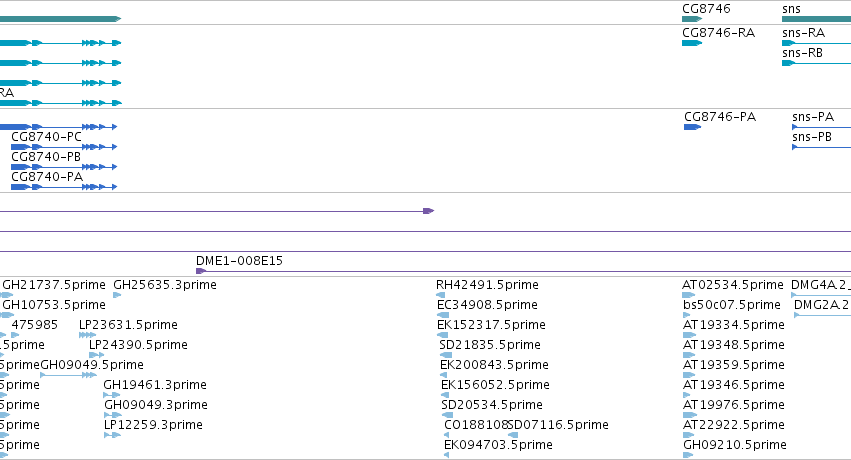This screenshot has width=851, height=460.
Task: Click the SD20534.5prime EST label
Action: [492, 405]
